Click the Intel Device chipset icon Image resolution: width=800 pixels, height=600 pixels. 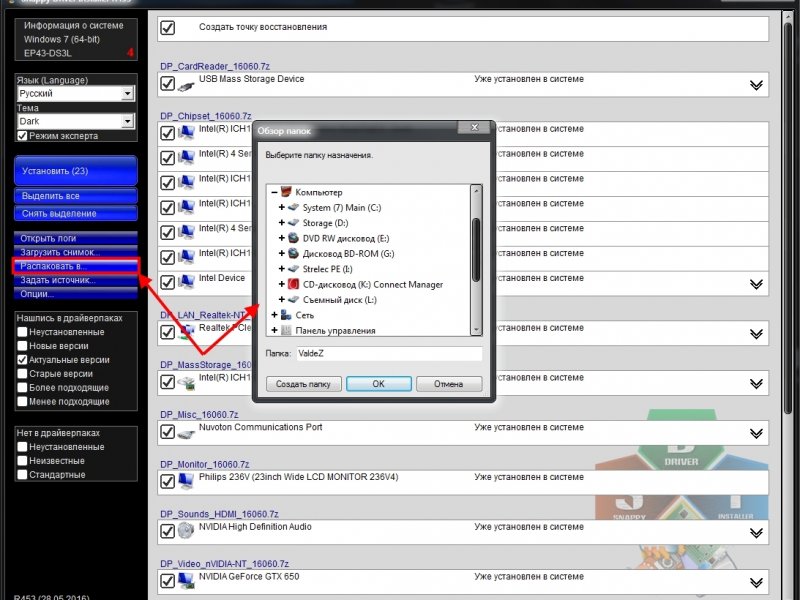186,282
